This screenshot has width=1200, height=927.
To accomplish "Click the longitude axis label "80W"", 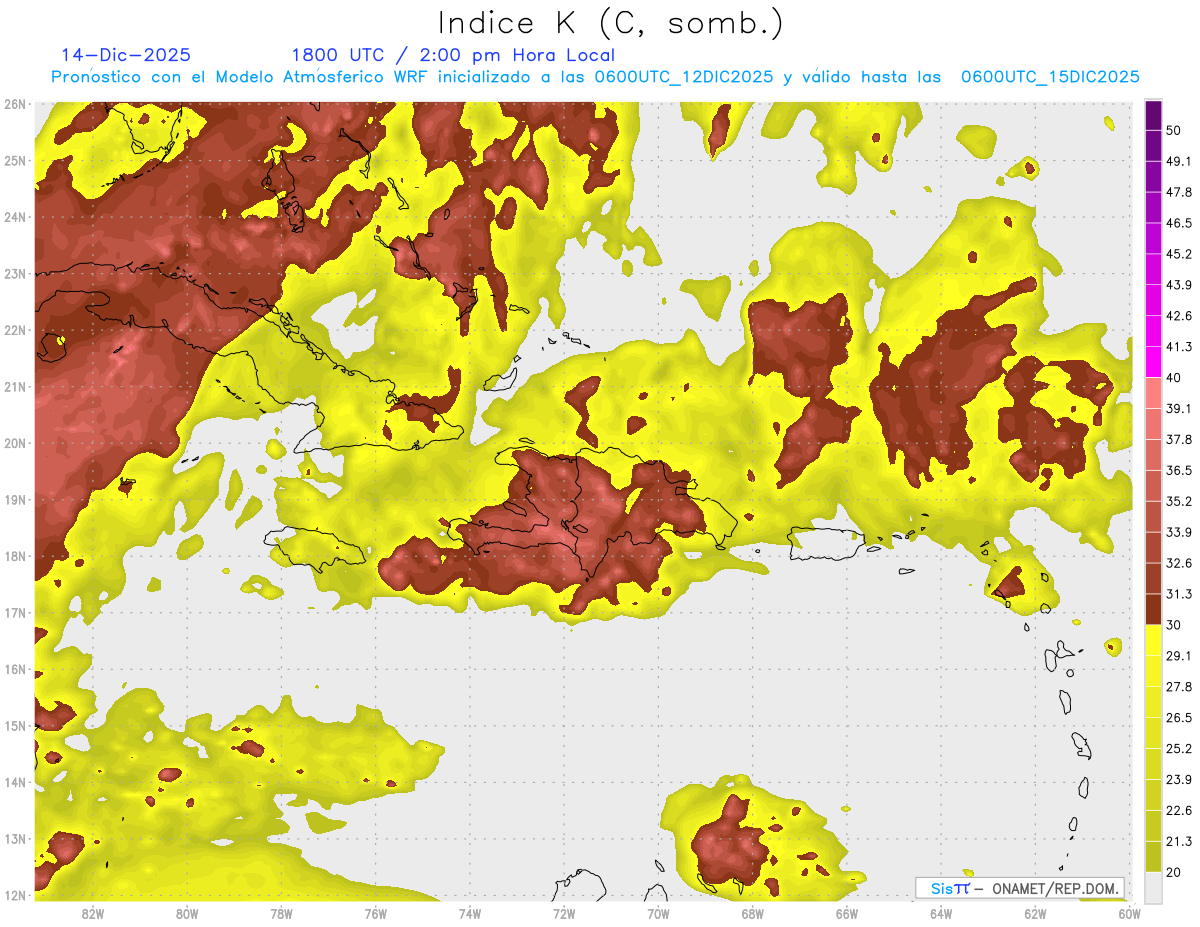I will pos(187,913).
